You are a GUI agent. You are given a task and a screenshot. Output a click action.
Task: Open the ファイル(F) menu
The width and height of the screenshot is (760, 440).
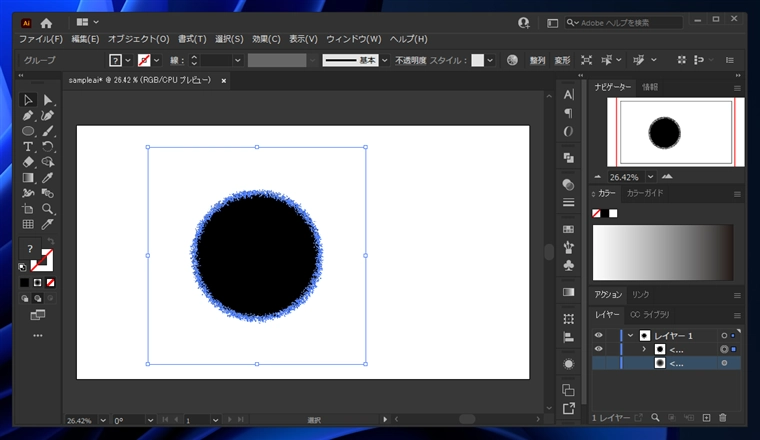(x=41, y=39)
